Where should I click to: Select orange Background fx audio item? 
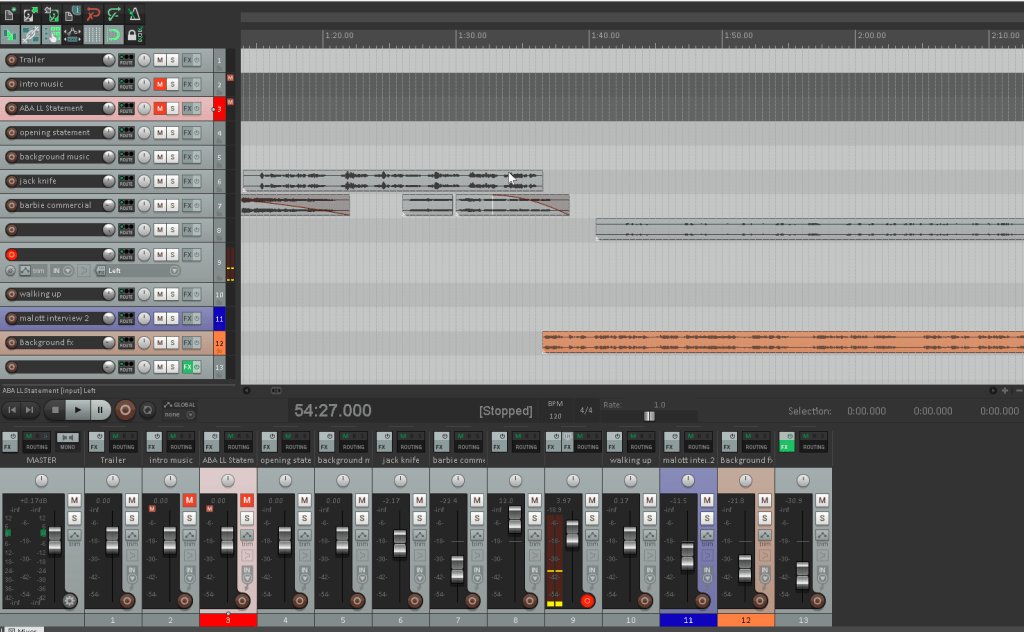click(783, 342)
